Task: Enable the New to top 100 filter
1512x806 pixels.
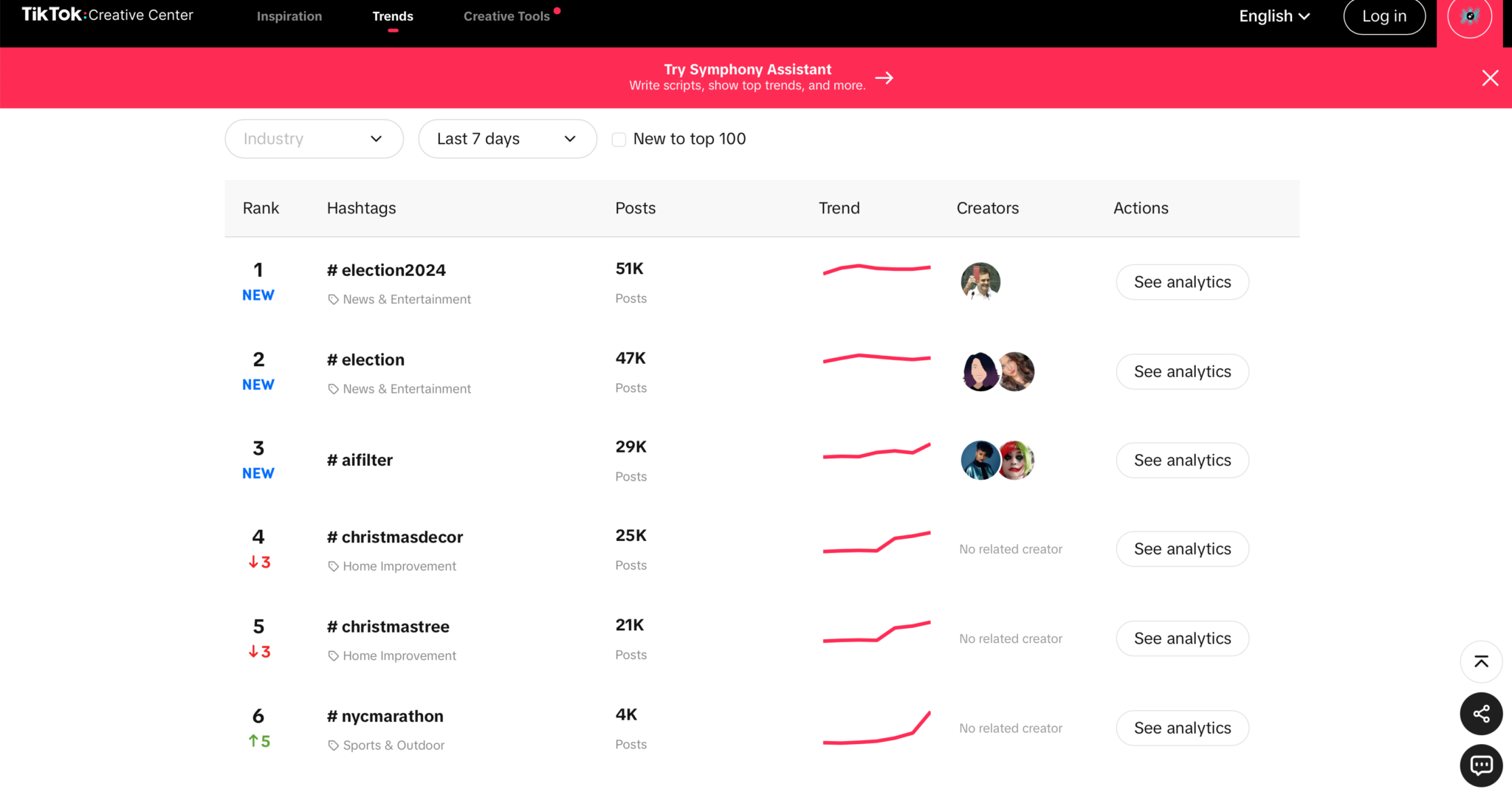Action: pyautogui.click(x=619, y=139)
